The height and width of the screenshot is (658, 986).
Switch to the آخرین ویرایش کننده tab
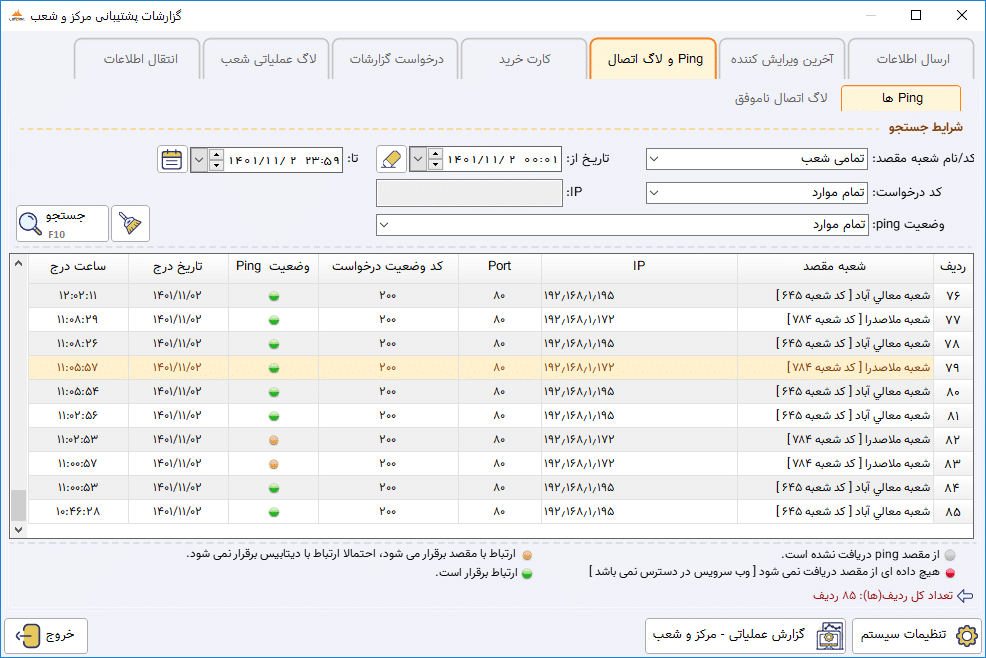(x=782, y=59)
